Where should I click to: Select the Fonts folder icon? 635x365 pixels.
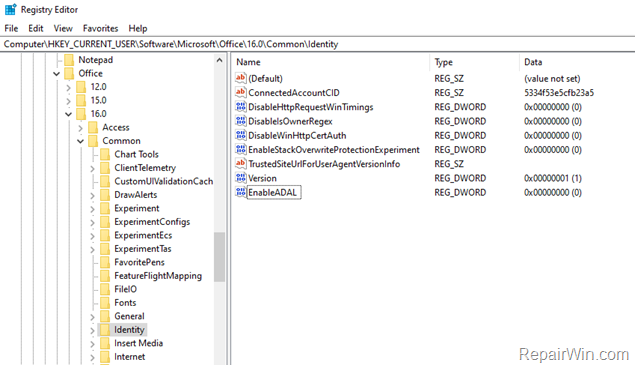click(105, 303)
